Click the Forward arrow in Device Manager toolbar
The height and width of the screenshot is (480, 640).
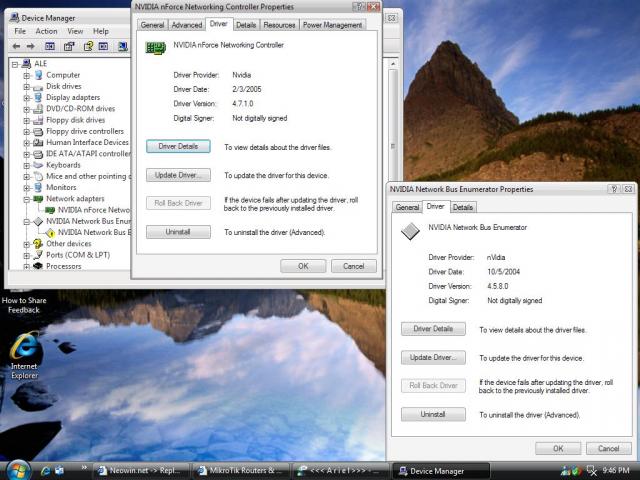[x=31, y=46]
